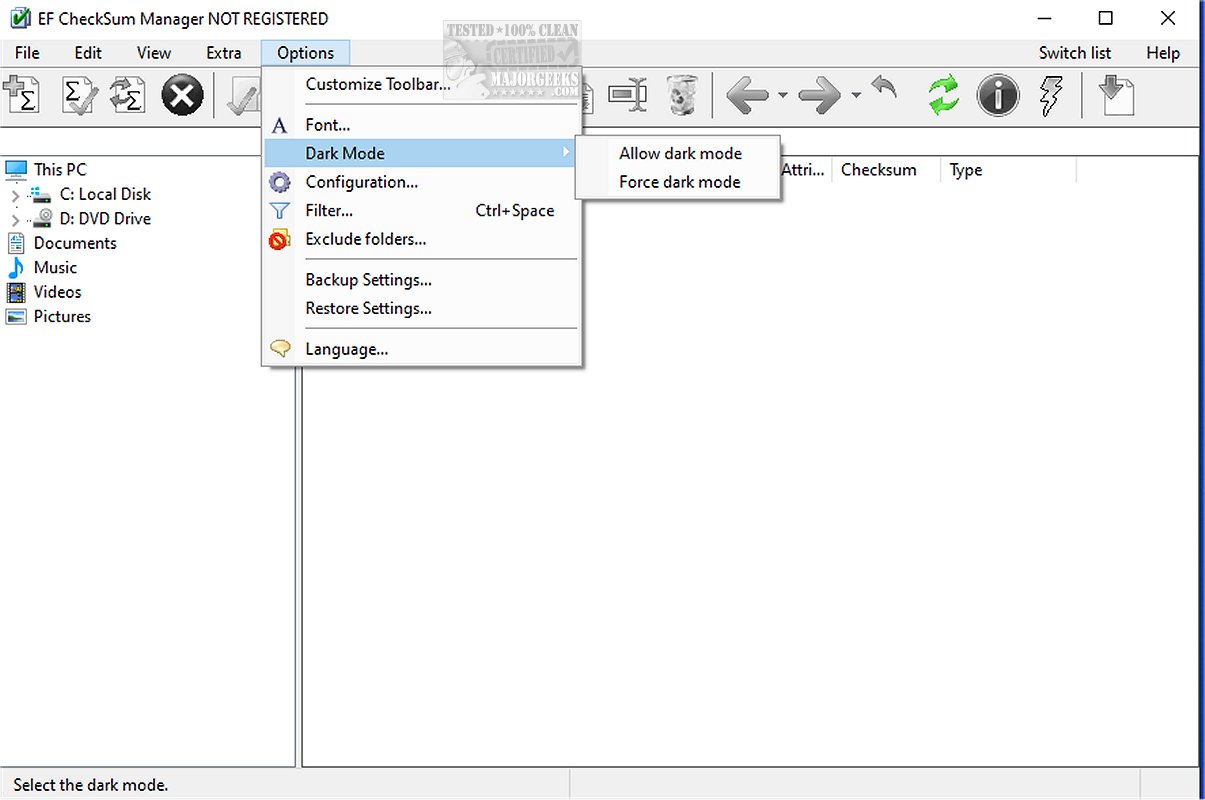The height and width of the screenshot is (800, 1205).
Task: Select the Pictures folder
Action: (62, 316)
